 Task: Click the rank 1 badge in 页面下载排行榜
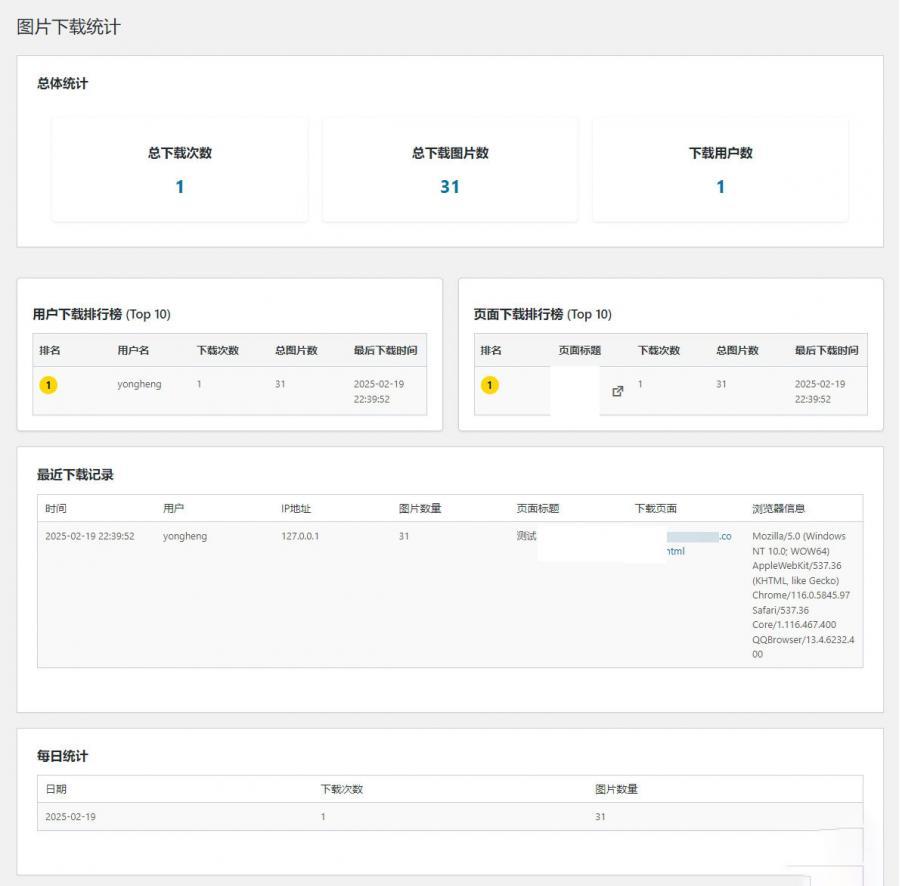pyautogui.click(x=490, y=385)
